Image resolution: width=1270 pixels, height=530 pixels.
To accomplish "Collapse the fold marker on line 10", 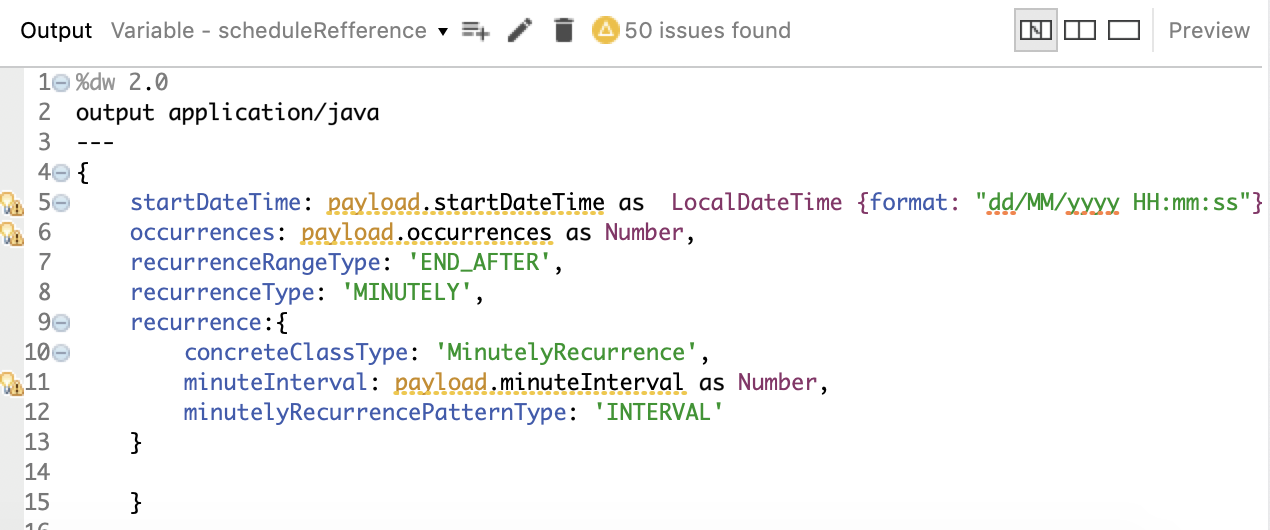I will click(61, 353).
